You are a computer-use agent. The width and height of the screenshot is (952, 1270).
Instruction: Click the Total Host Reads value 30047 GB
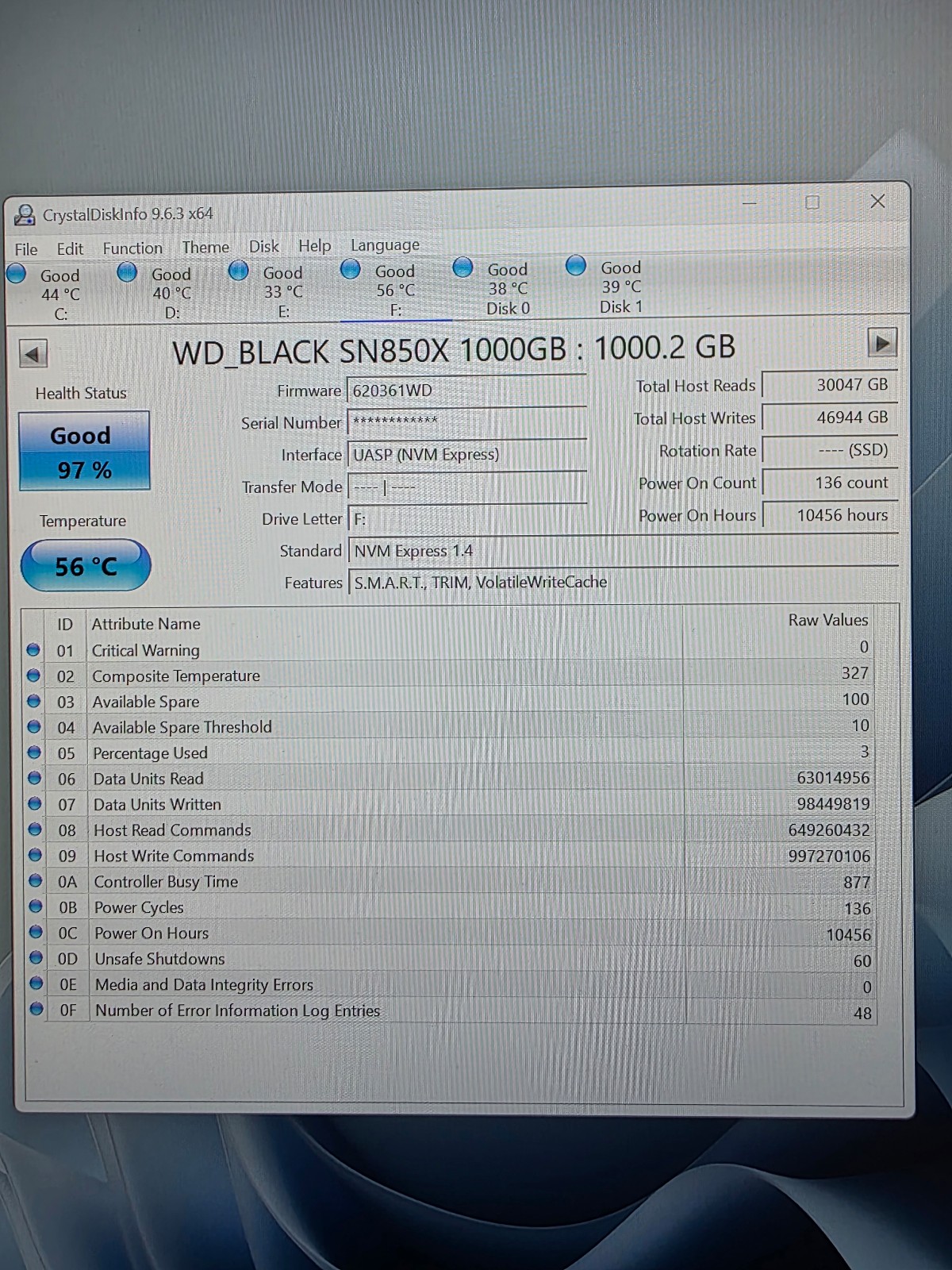[830, 384]
